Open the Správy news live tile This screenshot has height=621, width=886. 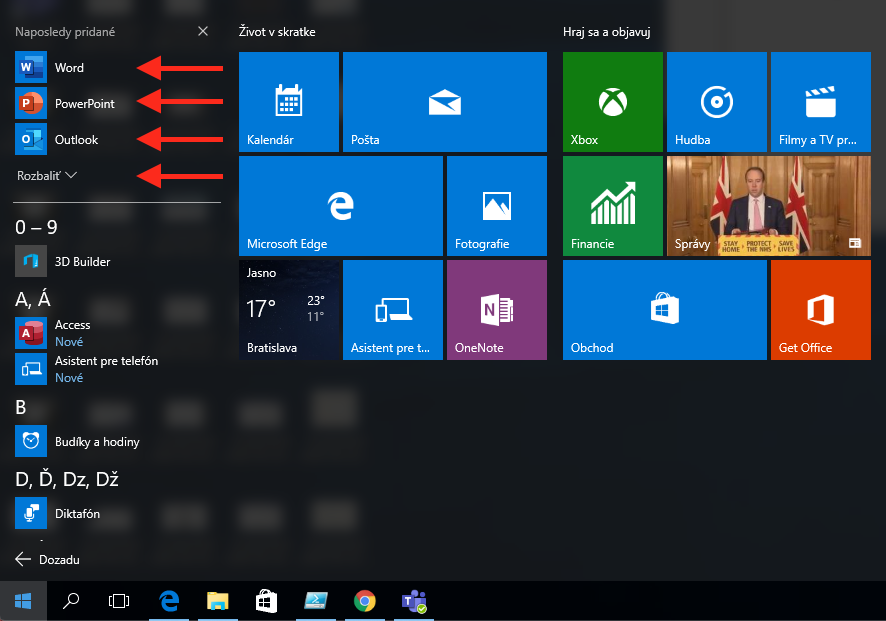click(765, 206)
